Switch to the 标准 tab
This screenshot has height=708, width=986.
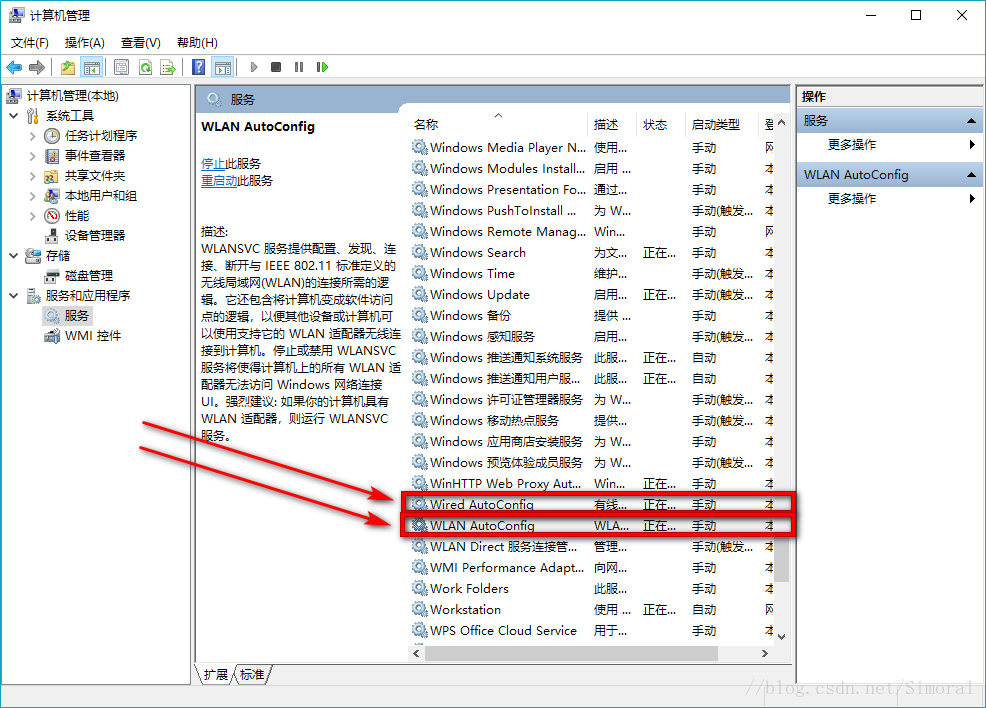252,675
